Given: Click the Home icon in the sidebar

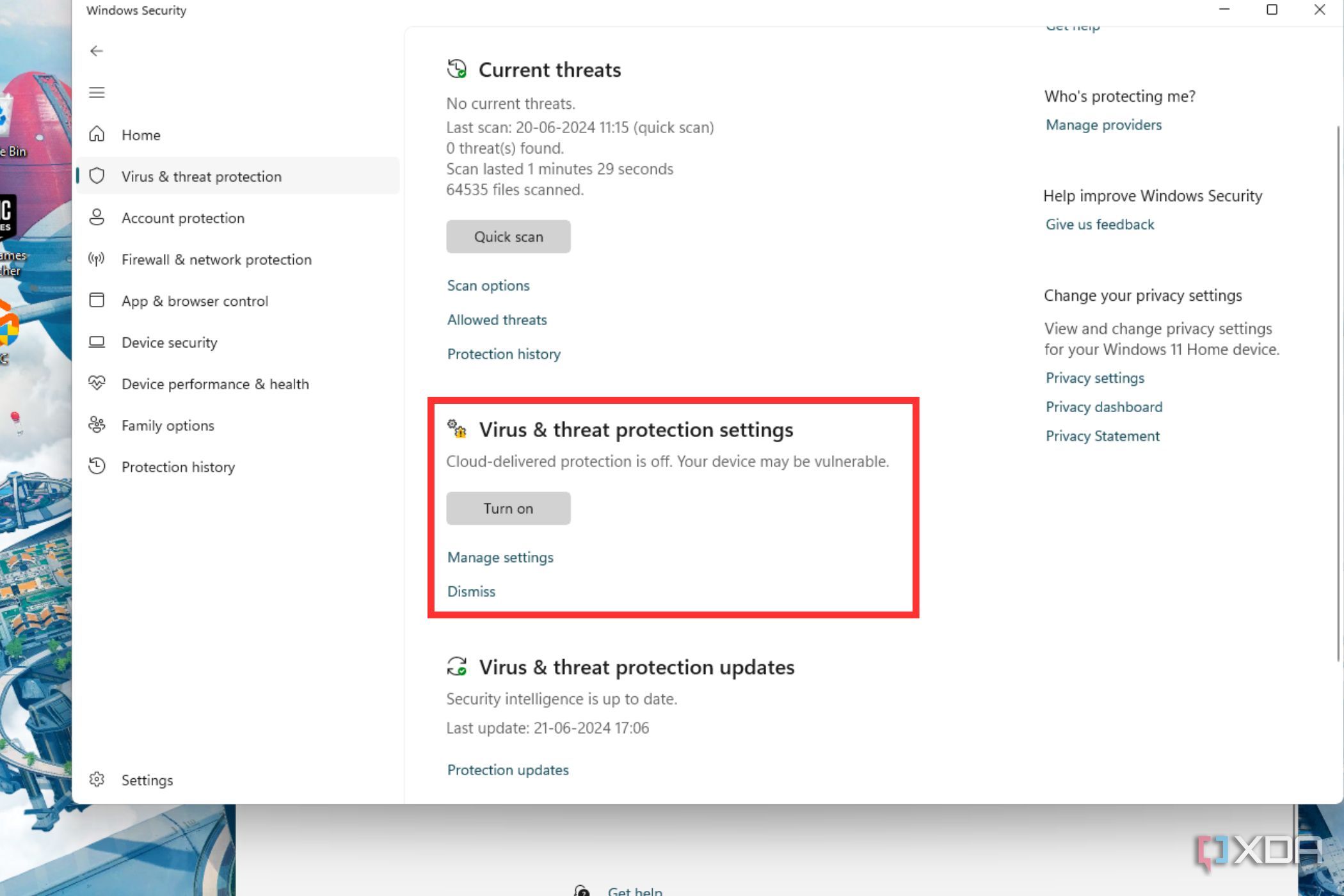Looking at the screenshot, I should coord(97,134).
